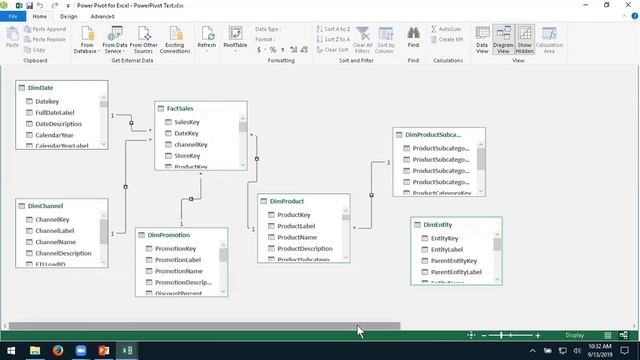Click DimDate table scrollbar down arrow
This screenshot has height=360, width=640.
pos(103,144)
